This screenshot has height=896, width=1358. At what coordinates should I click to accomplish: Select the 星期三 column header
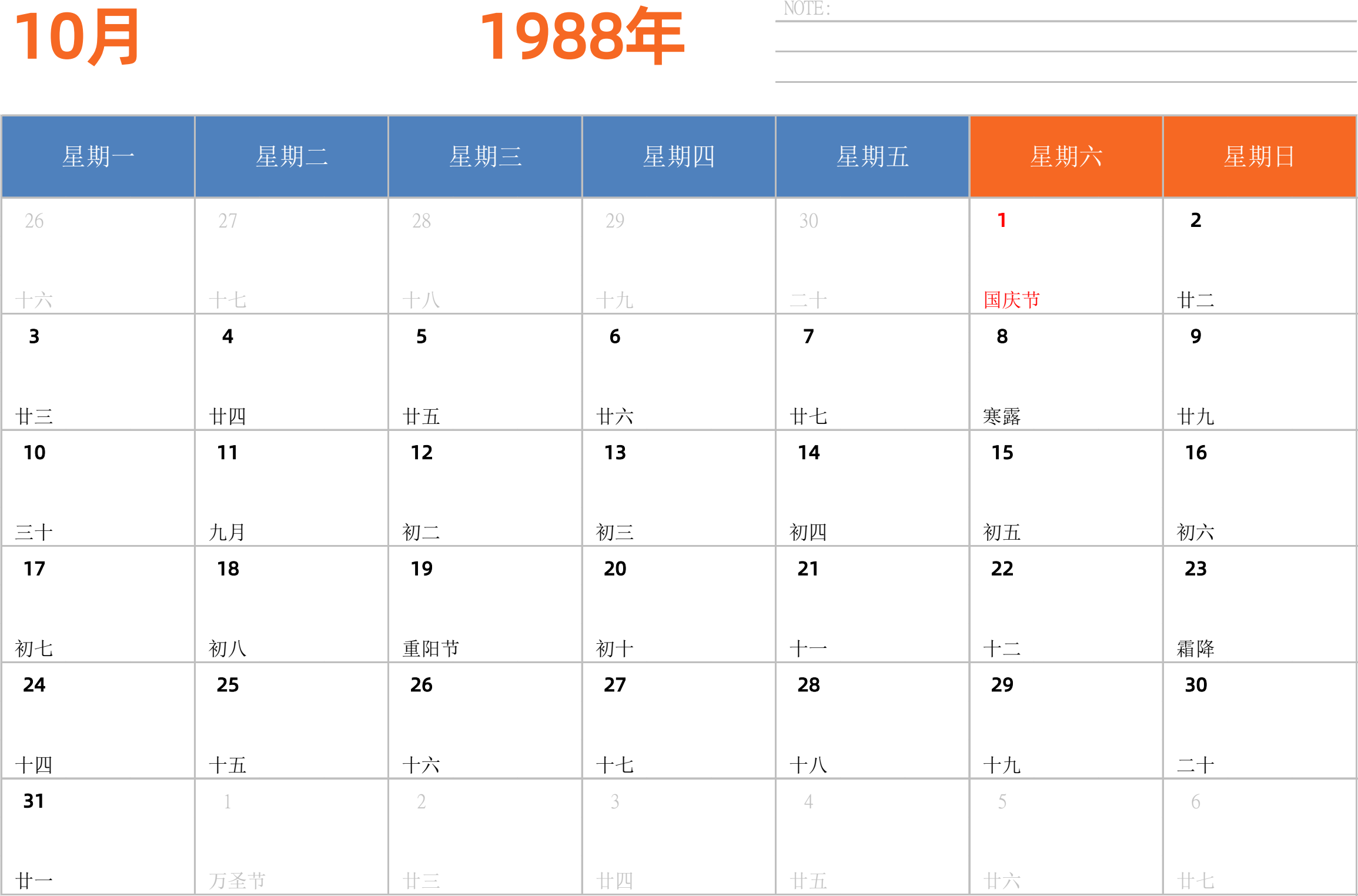[485, 156]
